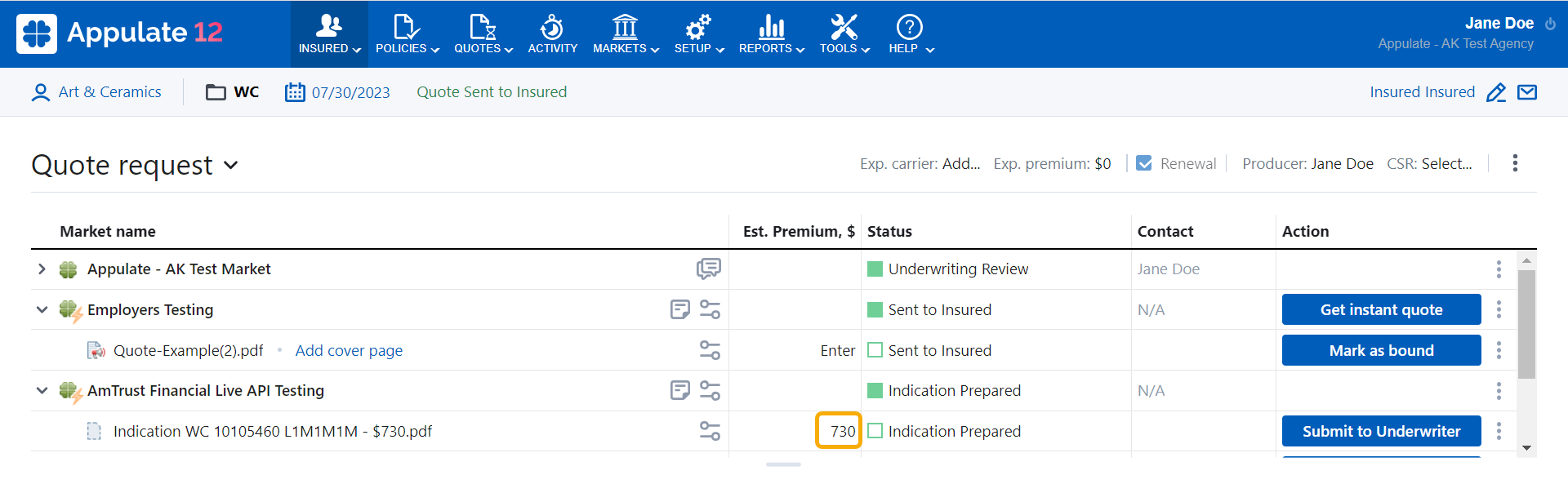Open the Reports menu
Screen dimensions: 1568x484
[772, 33]
